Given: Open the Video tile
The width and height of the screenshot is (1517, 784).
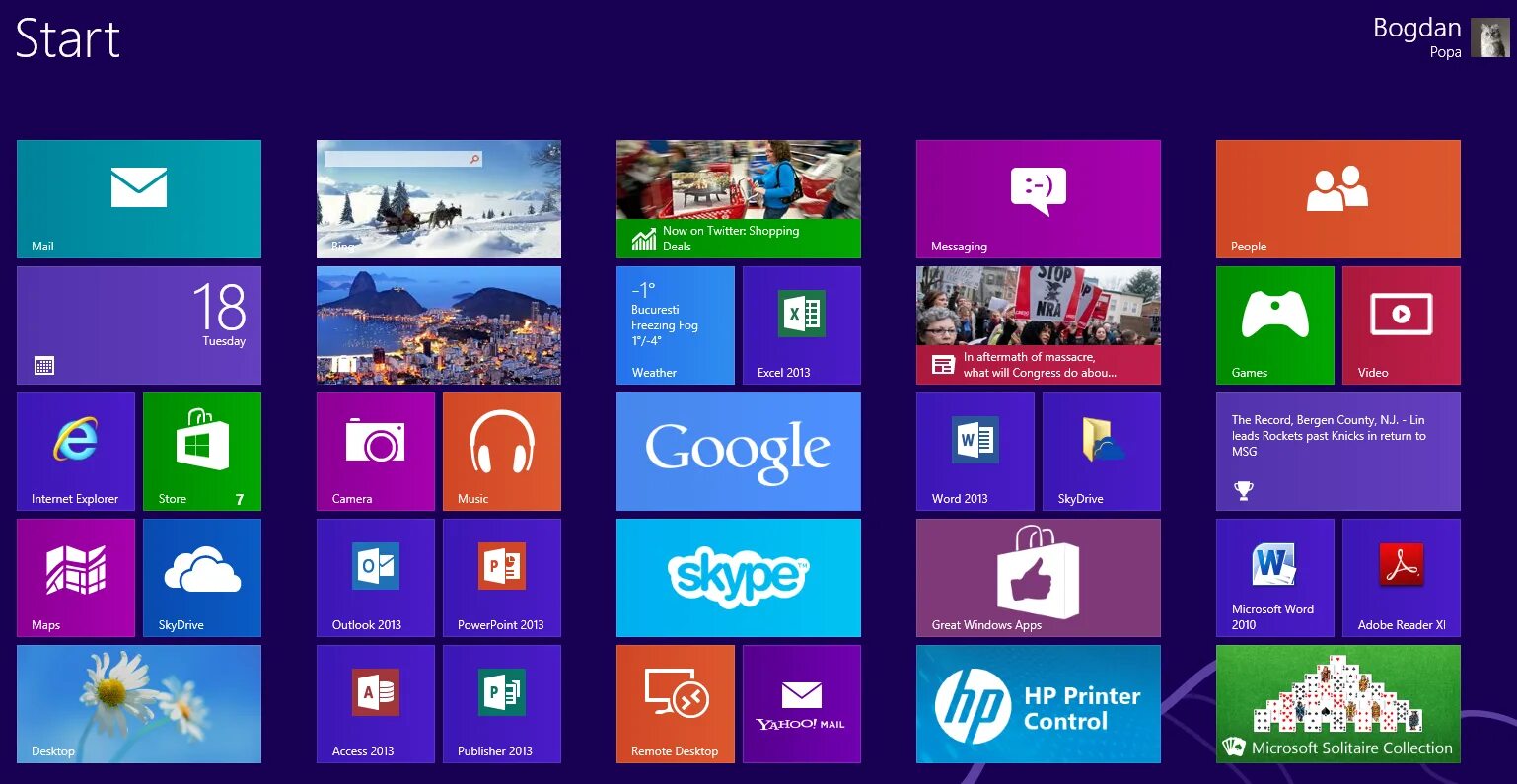Looking at the screenshot, I should (x=1402, y=325).
